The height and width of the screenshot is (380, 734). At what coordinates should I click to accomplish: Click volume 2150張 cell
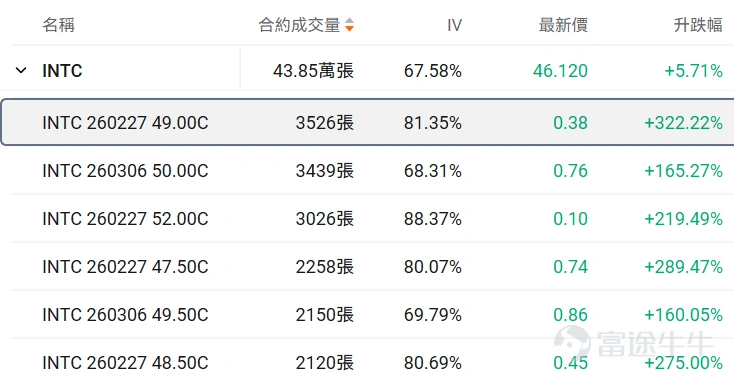coord(325,315)
